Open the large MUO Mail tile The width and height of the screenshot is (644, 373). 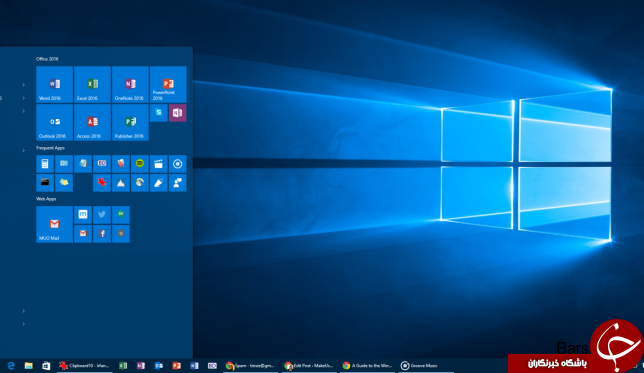click(x=55, y=224)
